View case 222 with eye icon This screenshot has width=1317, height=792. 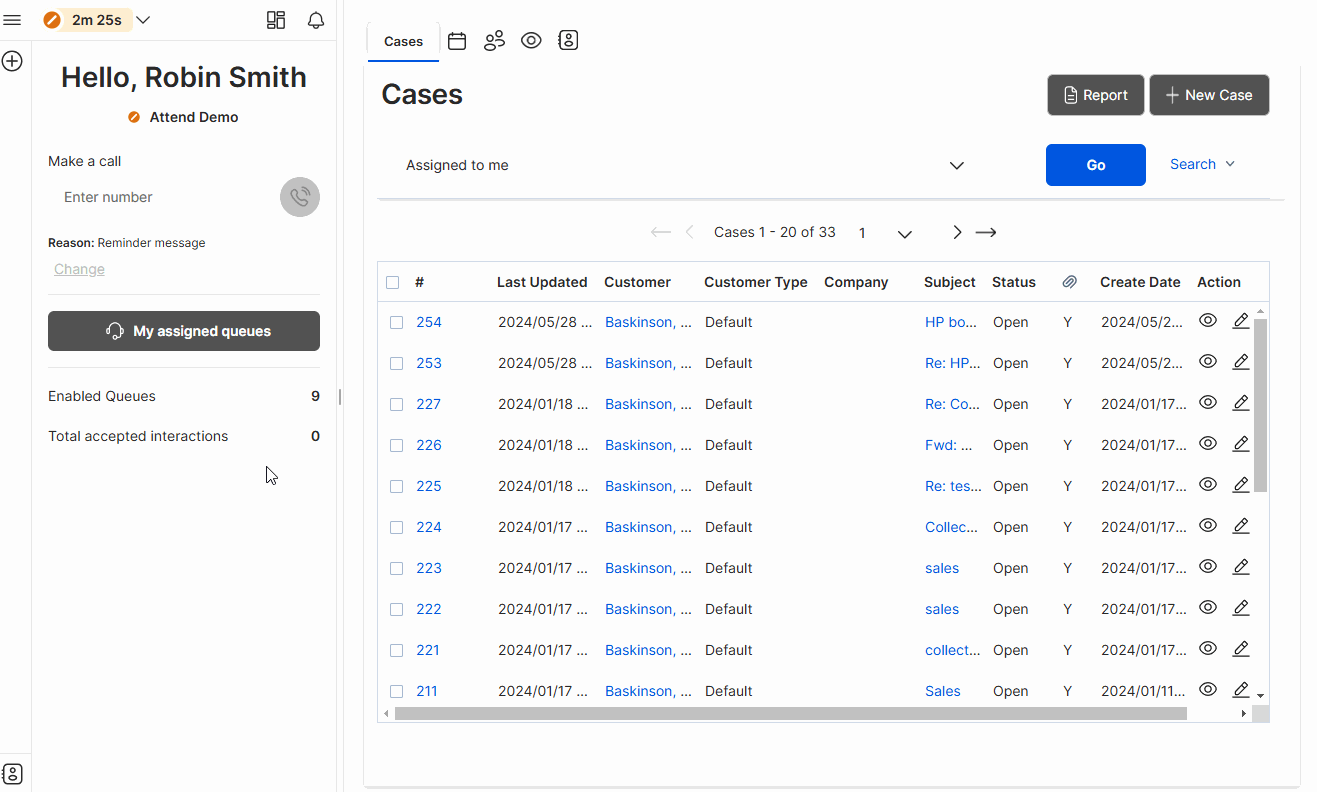coord(1208,607)
